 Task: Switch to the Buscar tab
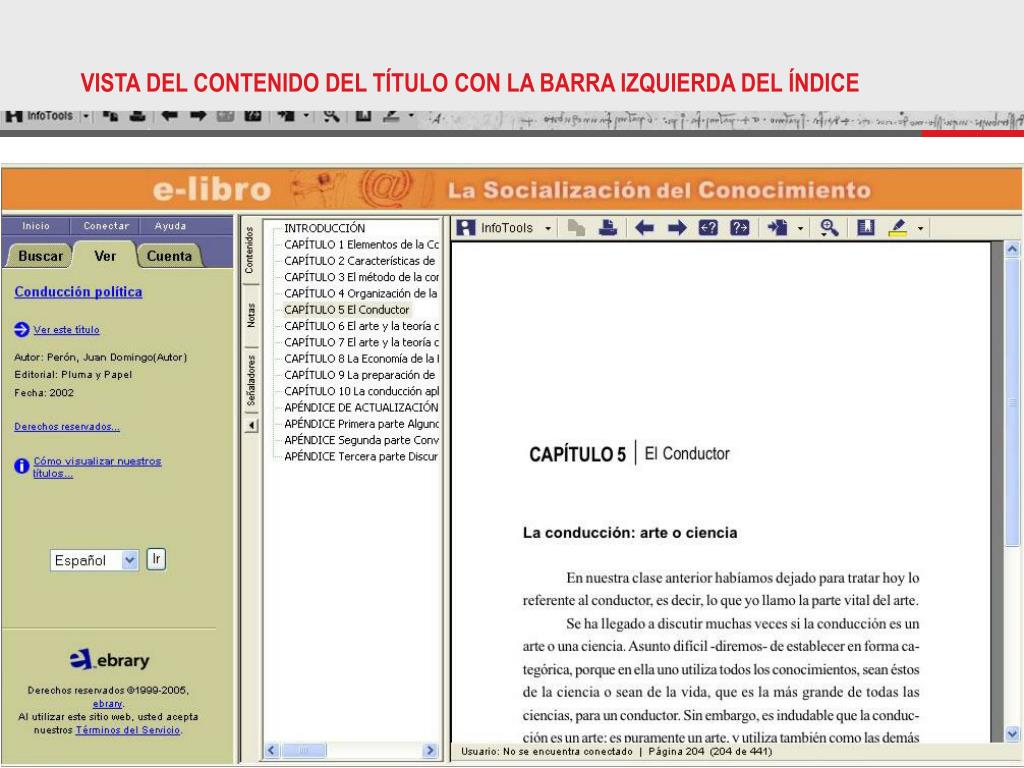[40, 256]
